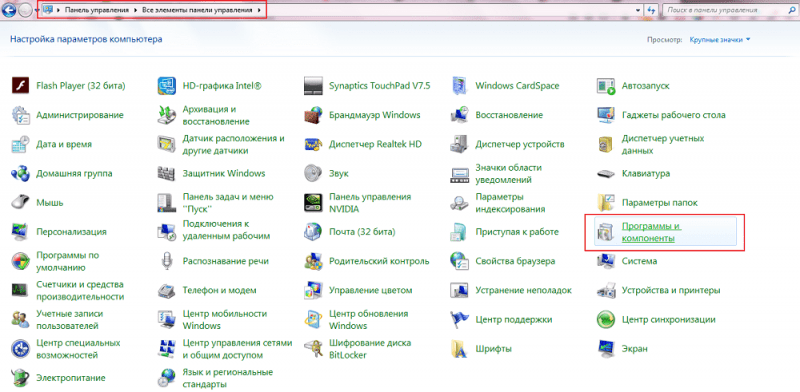Open the Распознавание речи microphone icon
Screen dimensions: 800x392
click(166, 261)
